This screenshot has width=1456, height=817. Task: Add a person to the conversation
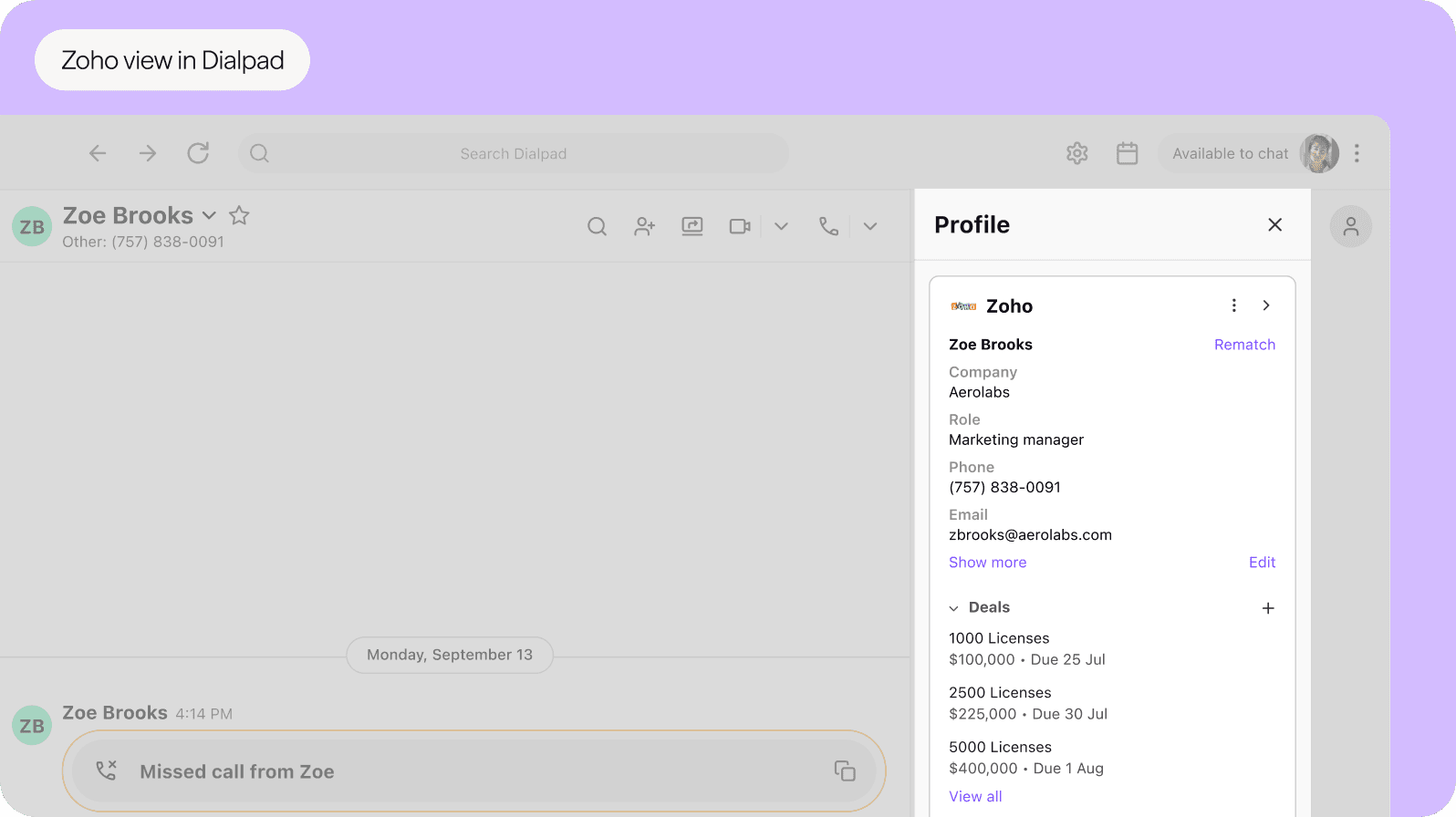tap(645, 226)
